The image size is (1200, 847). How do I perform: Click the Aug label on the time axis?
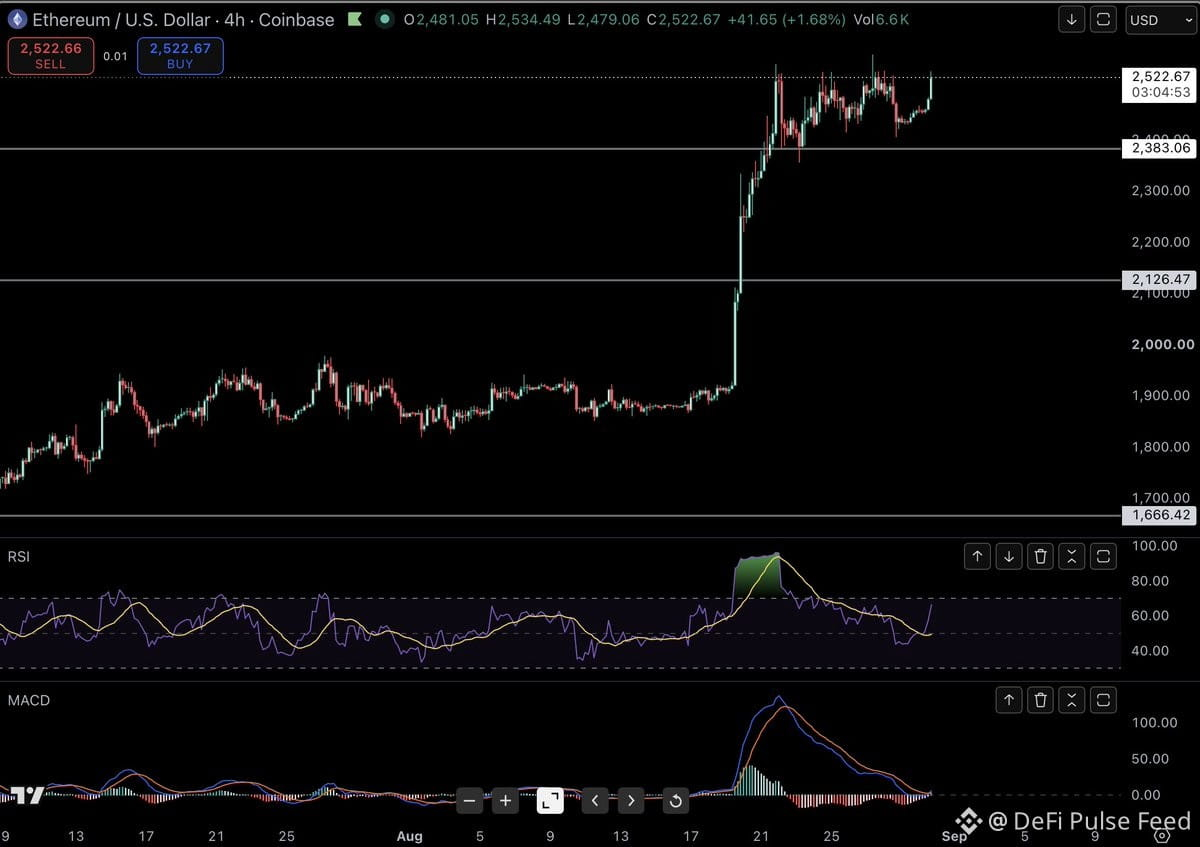[410, 836]
